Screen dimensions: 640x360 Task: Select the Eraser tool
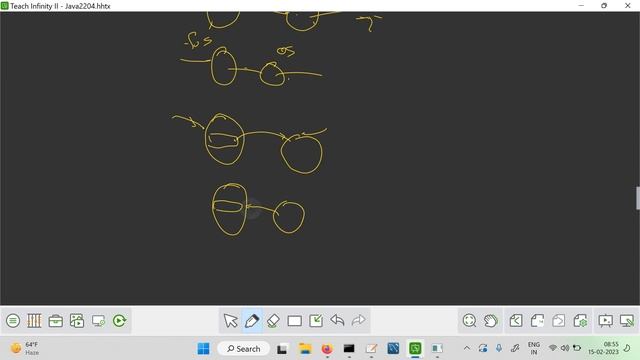tap(273, 321)
